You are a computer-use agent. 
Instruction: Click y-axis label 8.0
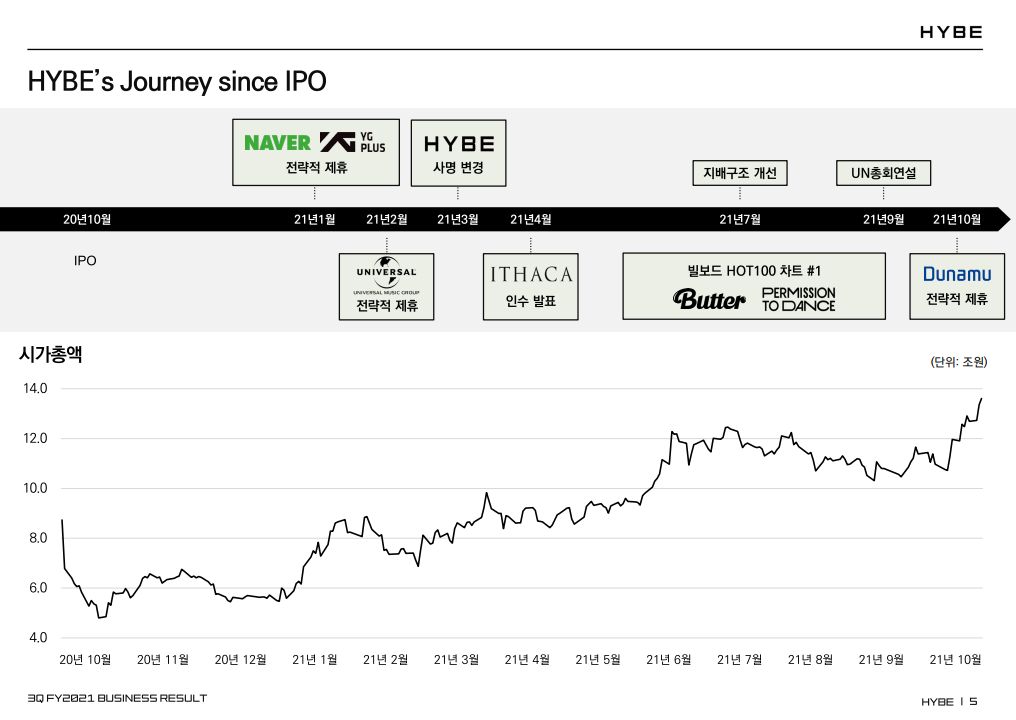coord(38,538)
